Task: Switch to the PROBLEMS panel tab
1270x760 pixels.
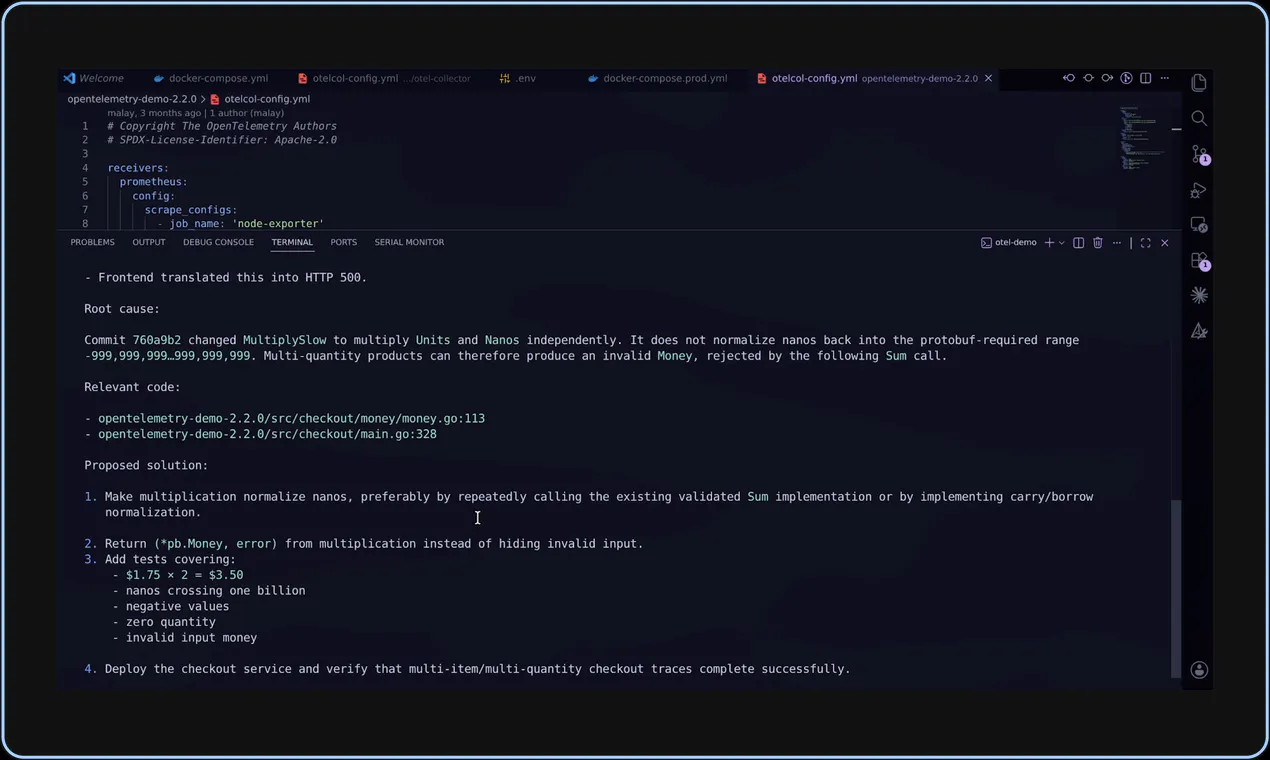Action: (93, 242)
